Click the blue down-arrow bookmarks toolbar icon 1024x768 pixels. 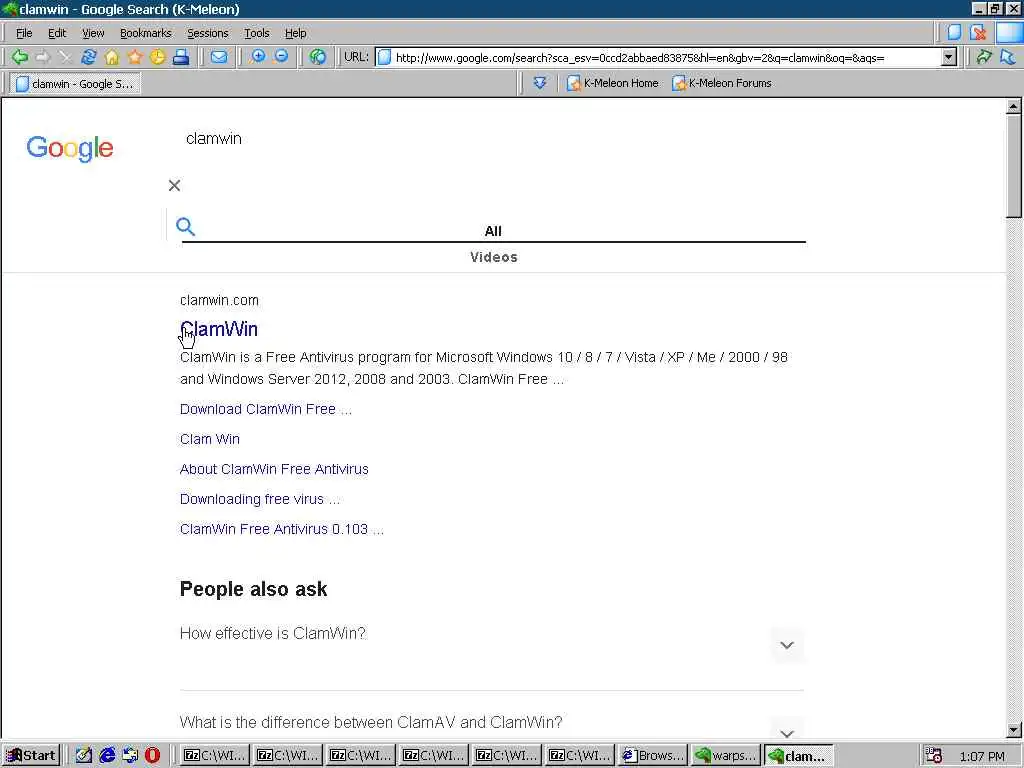click(x=539, y=83)
